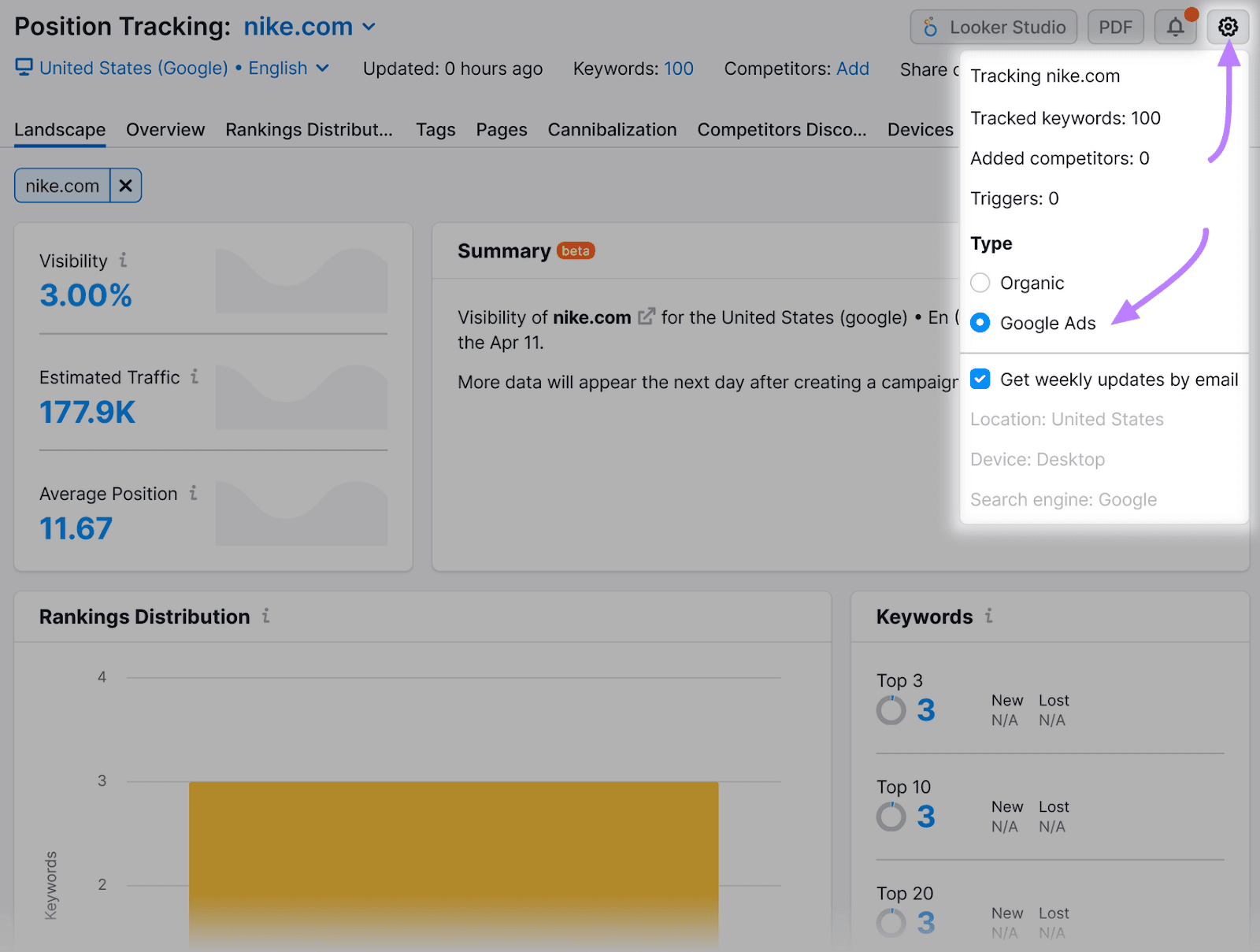
Task: Open nike.com external link icon
Action: pos(646,317)
